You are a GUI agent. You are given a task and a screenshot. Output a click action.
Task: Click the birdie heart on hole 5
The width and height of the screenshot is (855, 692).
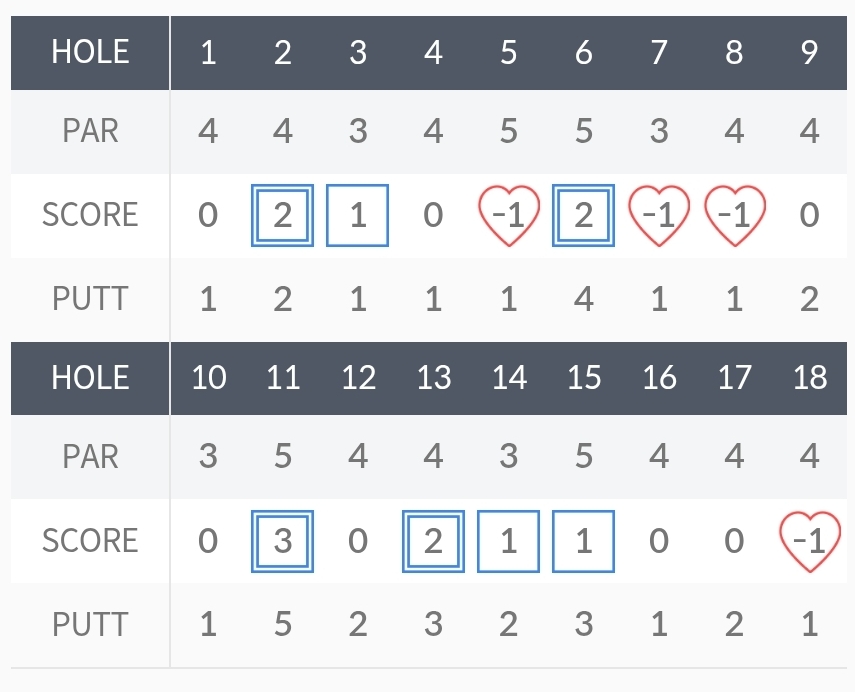pyautogui.click(x=509, y=216)
